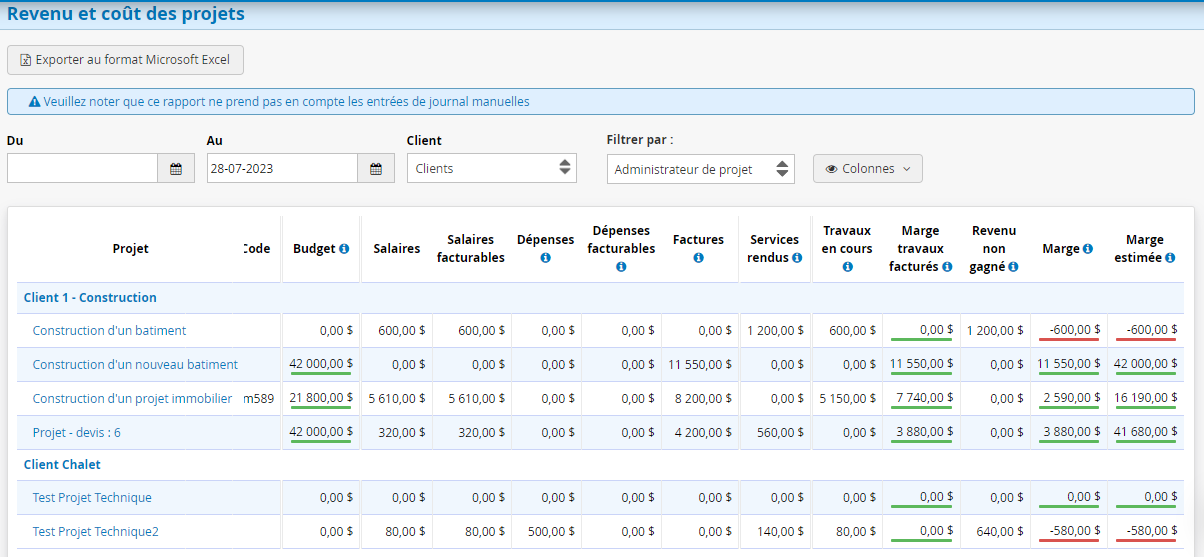Open the calendar picker for the Au date

click(376, 168)
